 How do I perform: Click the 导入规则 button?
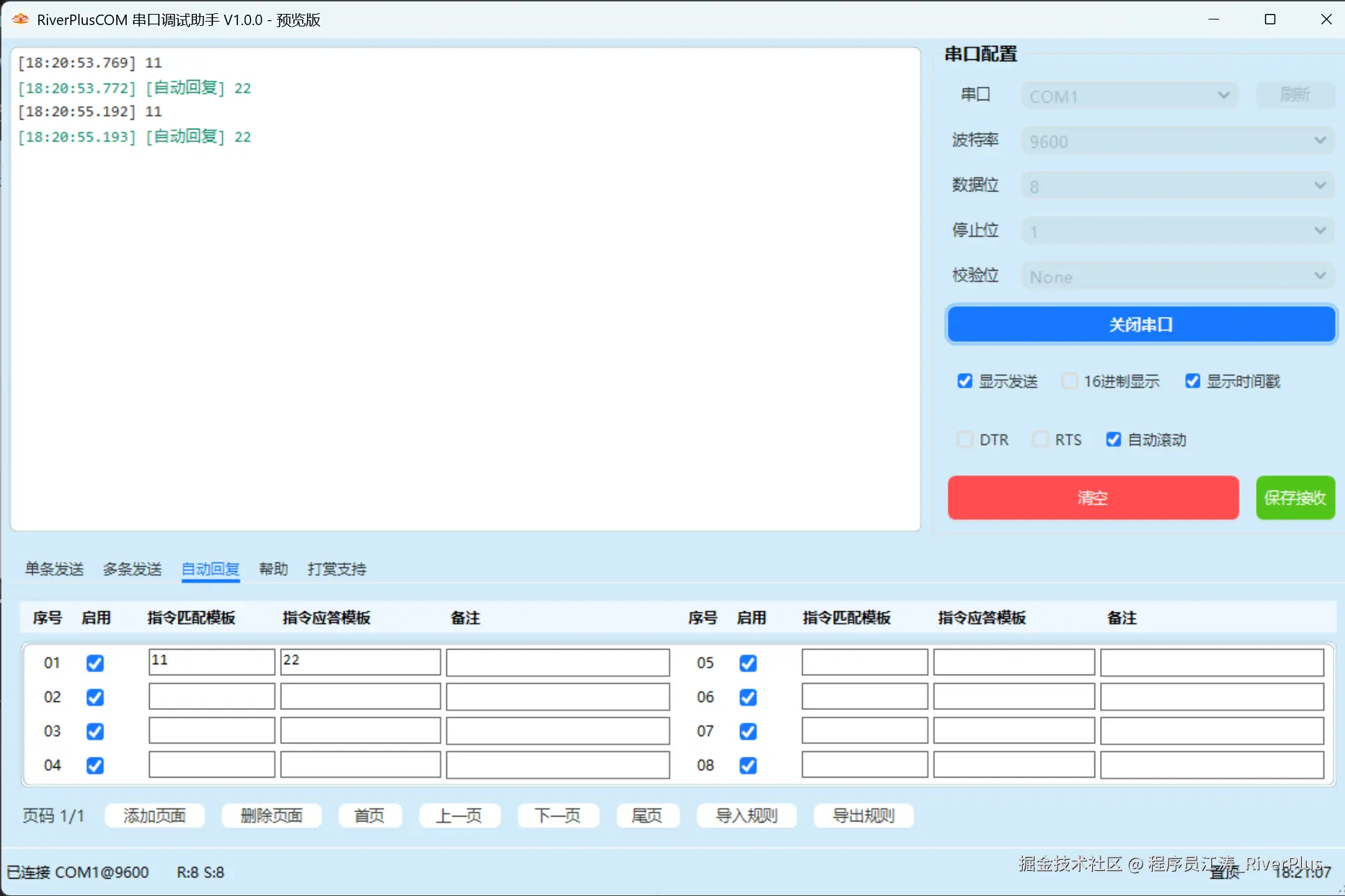point(747,815)
